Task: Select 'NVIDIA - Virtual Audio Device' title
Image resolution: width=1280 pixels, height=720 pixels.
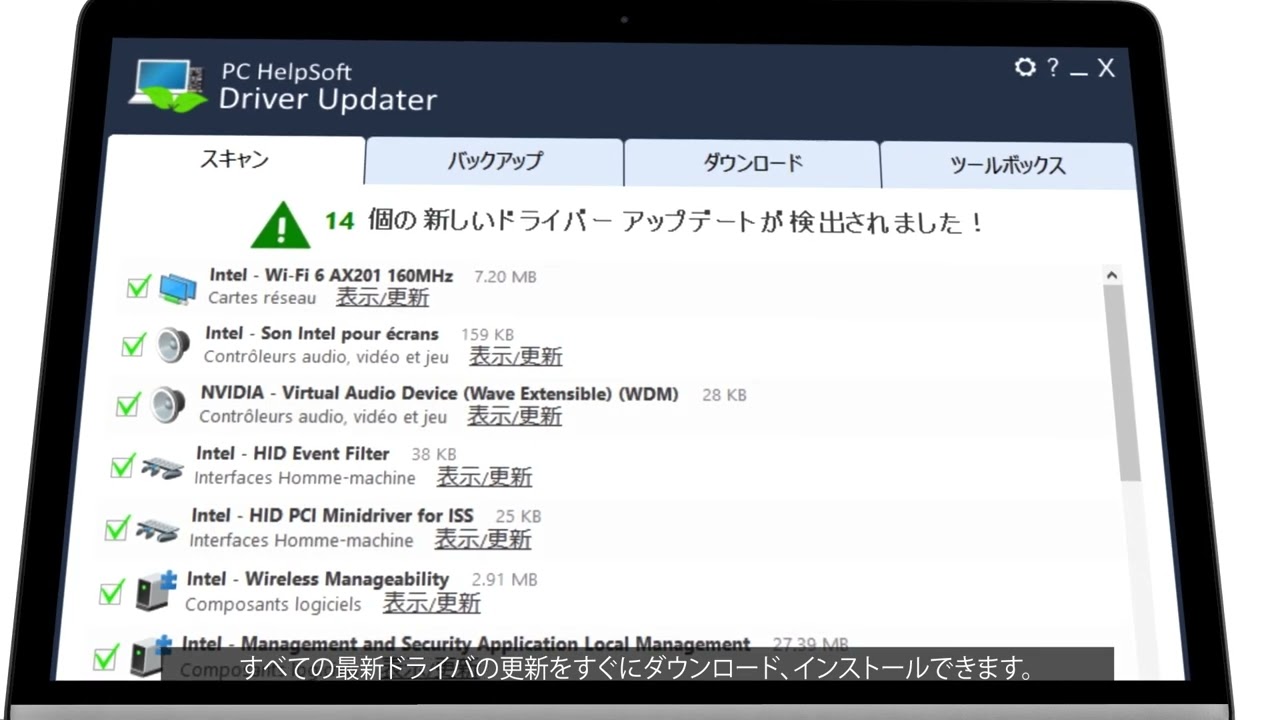Action: tap(440, 394)
